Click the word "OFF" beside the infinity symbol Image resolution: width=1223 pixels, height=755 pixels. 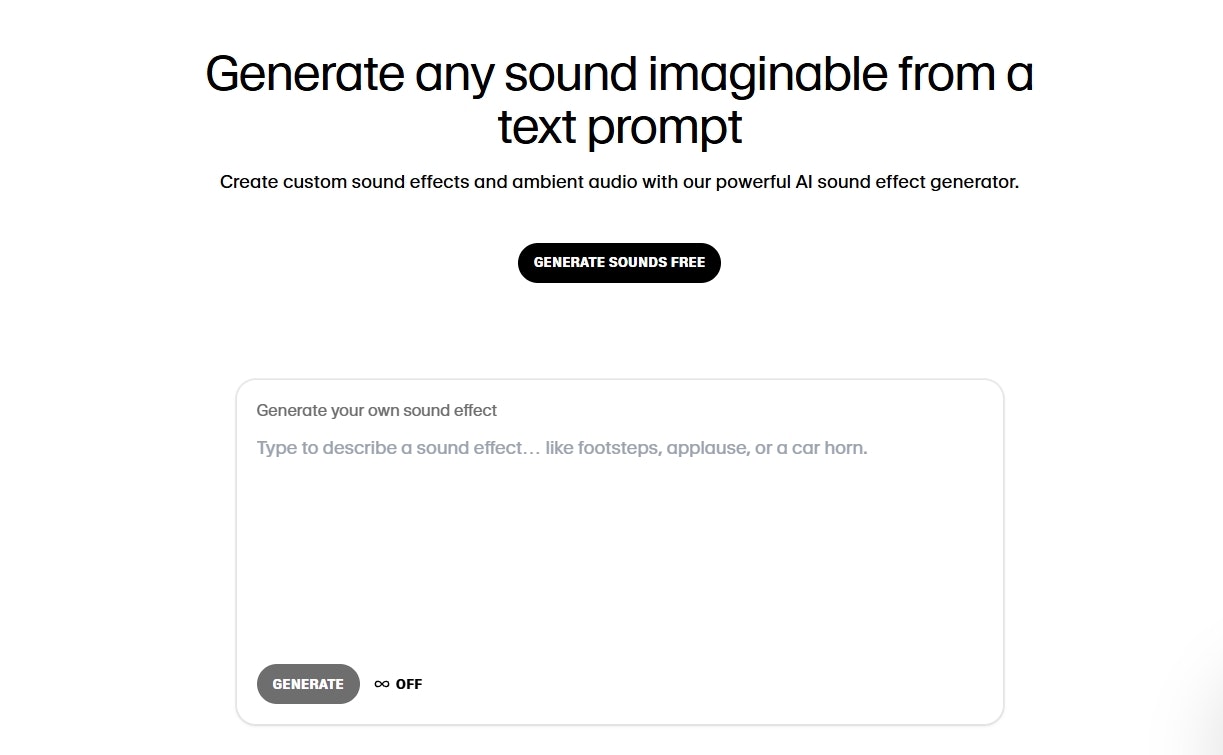pyautogui.click(x=409, y=684)
